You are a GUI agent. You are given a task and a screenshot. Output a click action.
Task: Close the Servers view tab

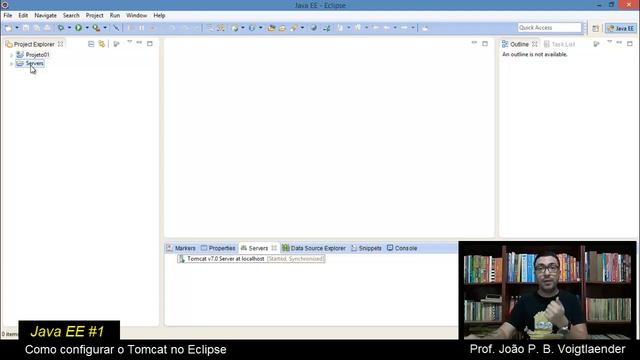[x=274, y=248]
